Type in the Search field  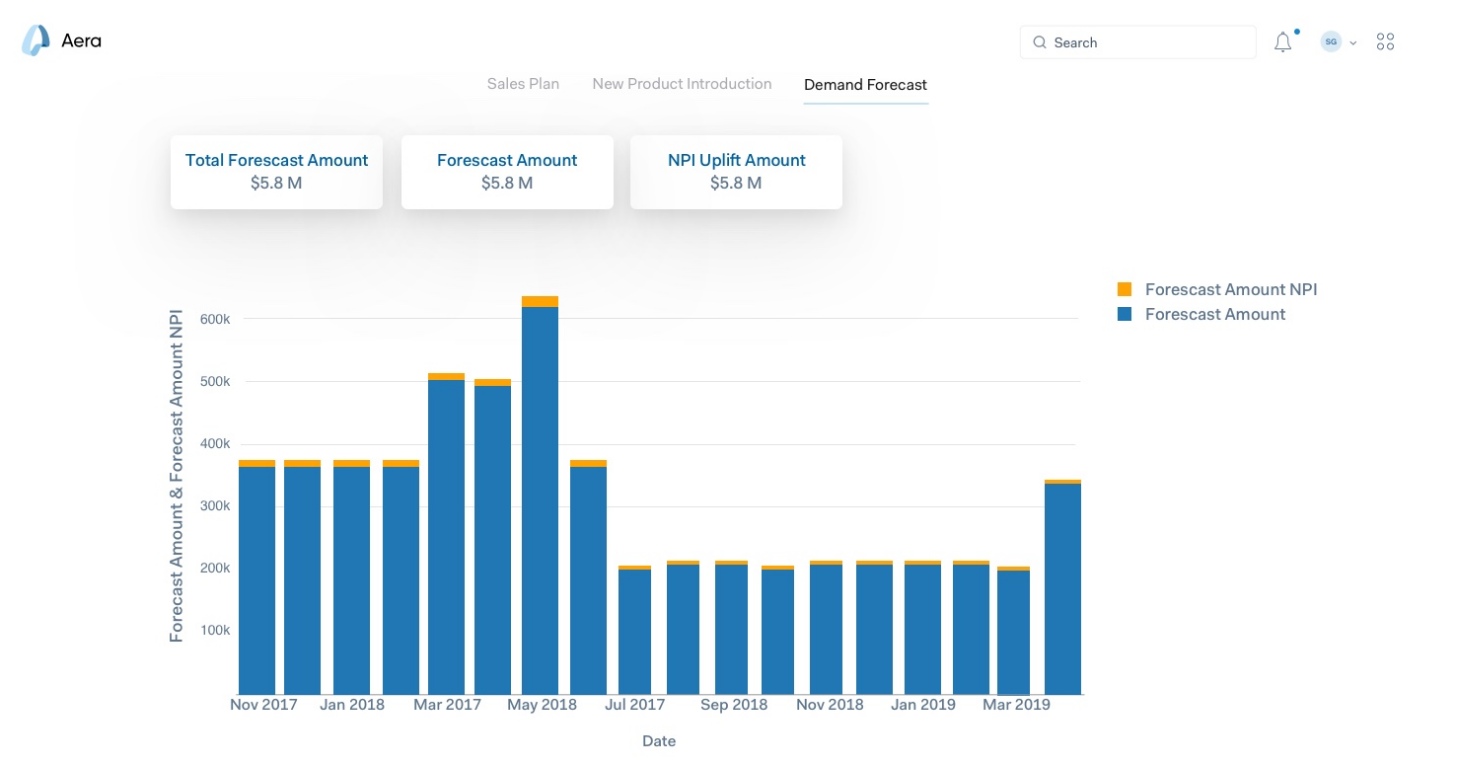1145,43
